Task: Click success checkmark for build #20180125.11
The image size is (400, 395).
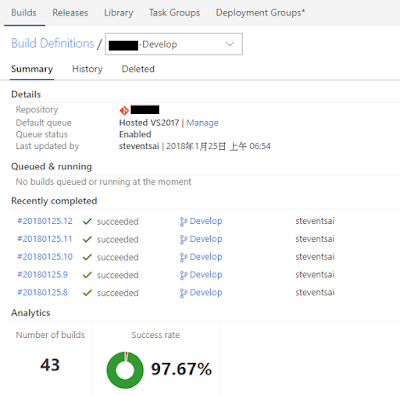Action: click(x=87, y=239)
